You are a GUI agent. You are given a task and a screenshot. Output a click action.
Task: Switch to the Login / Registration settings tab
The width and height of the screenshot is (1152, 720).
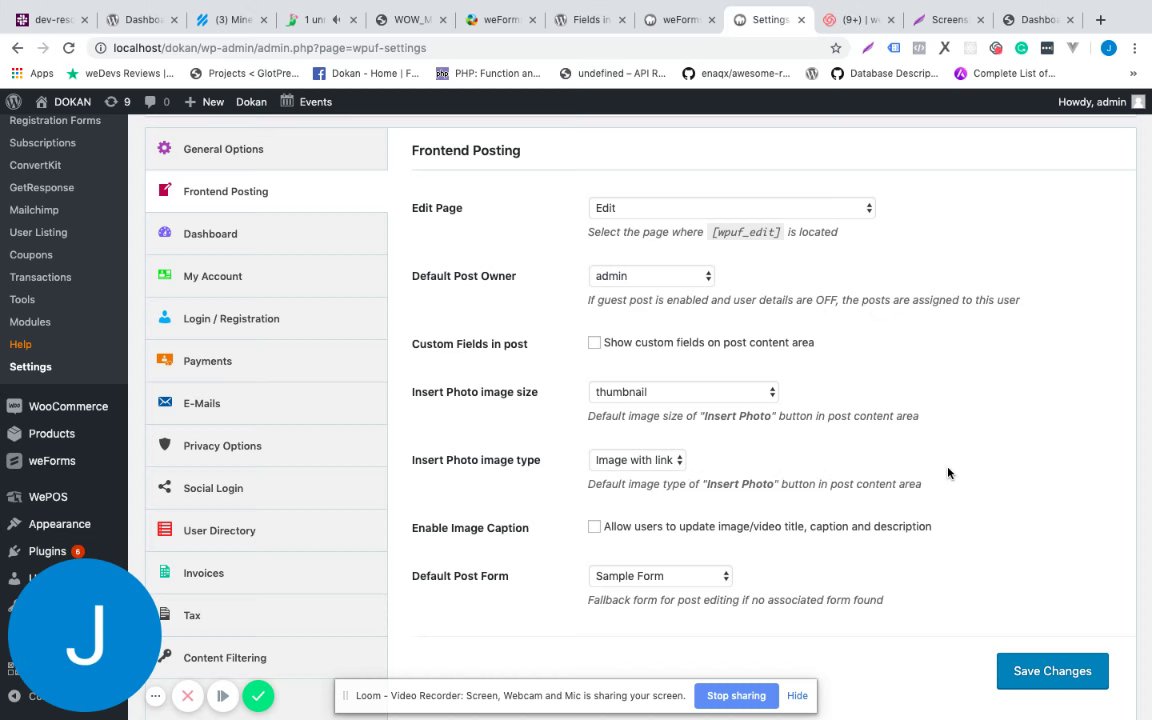tap(266, 319)
